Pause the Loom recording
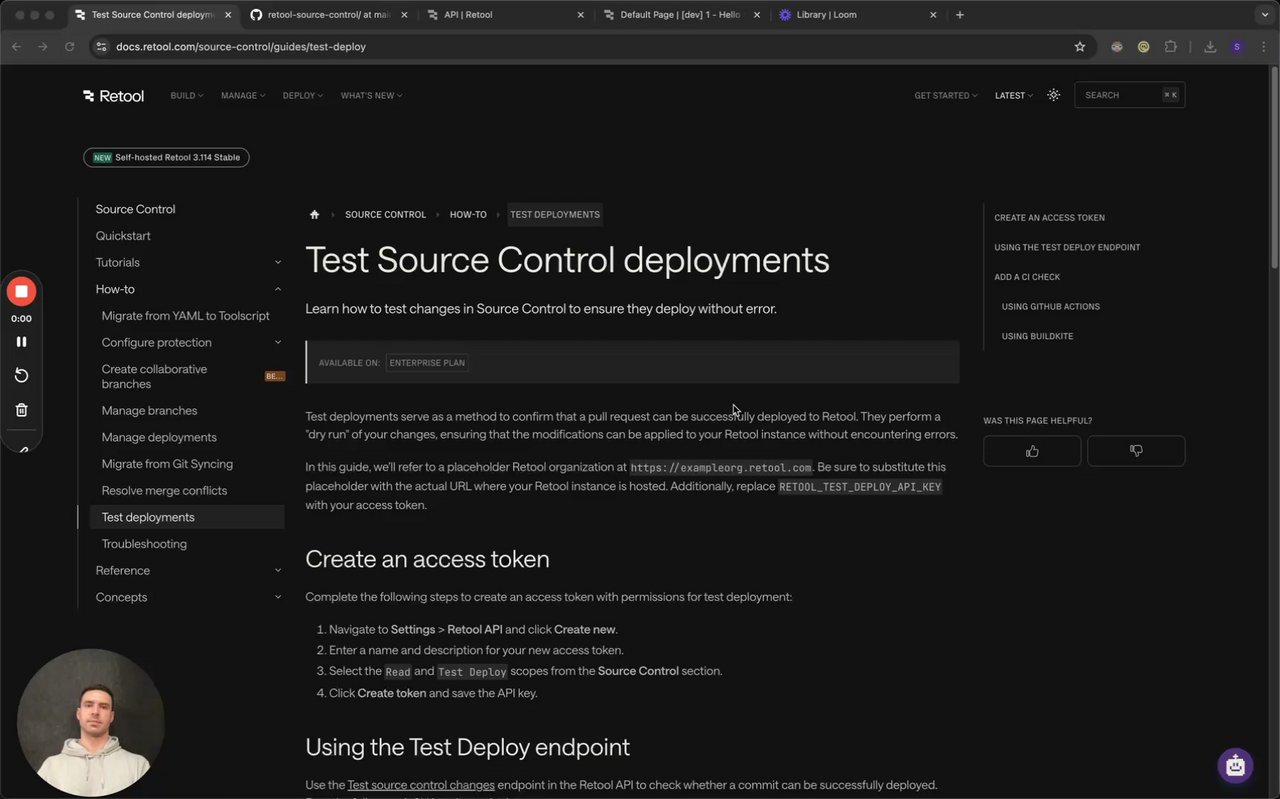Image resolution: width=1280 pixels, height=799 pixels. (x=21, y=342)
